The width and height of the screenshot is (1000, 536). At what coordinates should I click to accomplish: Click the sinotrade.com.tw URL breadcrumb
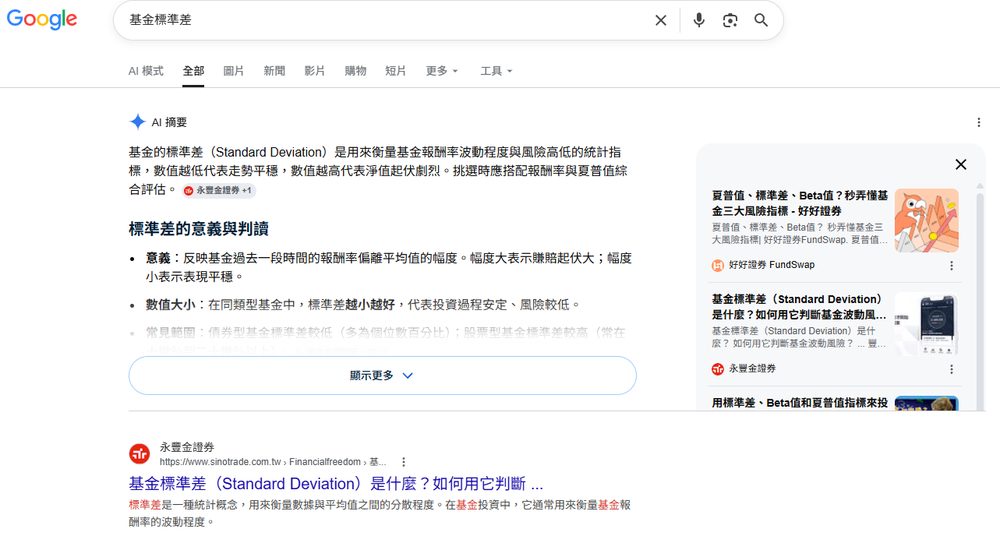coord(273,462)
